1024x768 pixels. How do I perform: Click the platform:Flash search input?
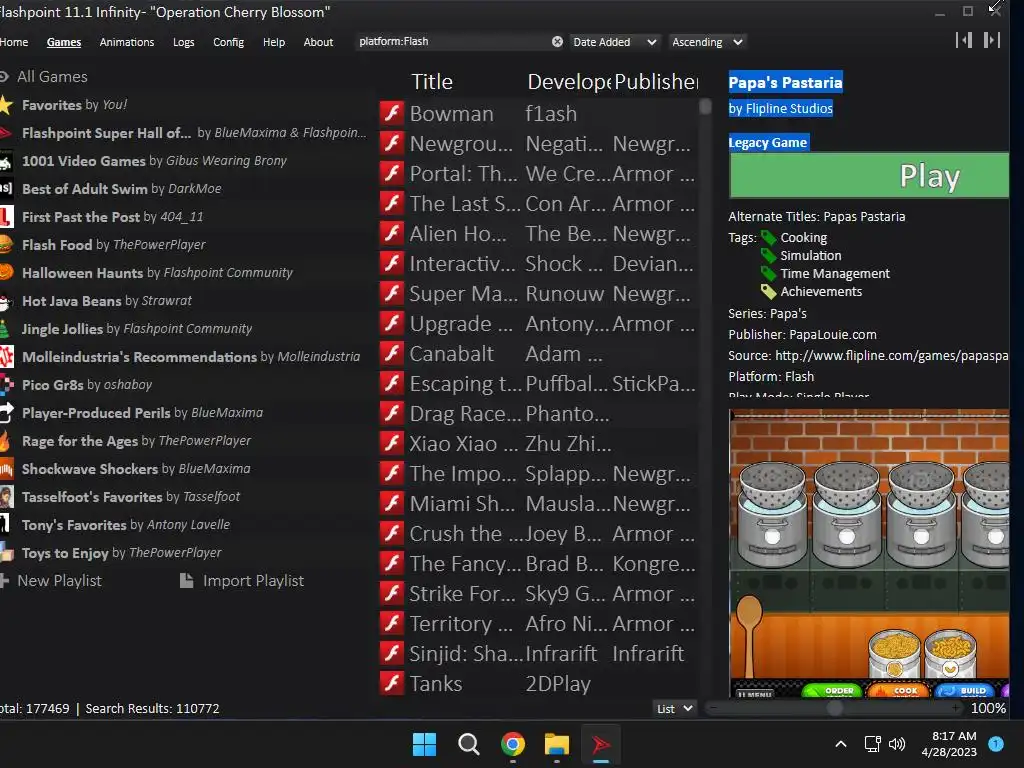tap(453, 42)
